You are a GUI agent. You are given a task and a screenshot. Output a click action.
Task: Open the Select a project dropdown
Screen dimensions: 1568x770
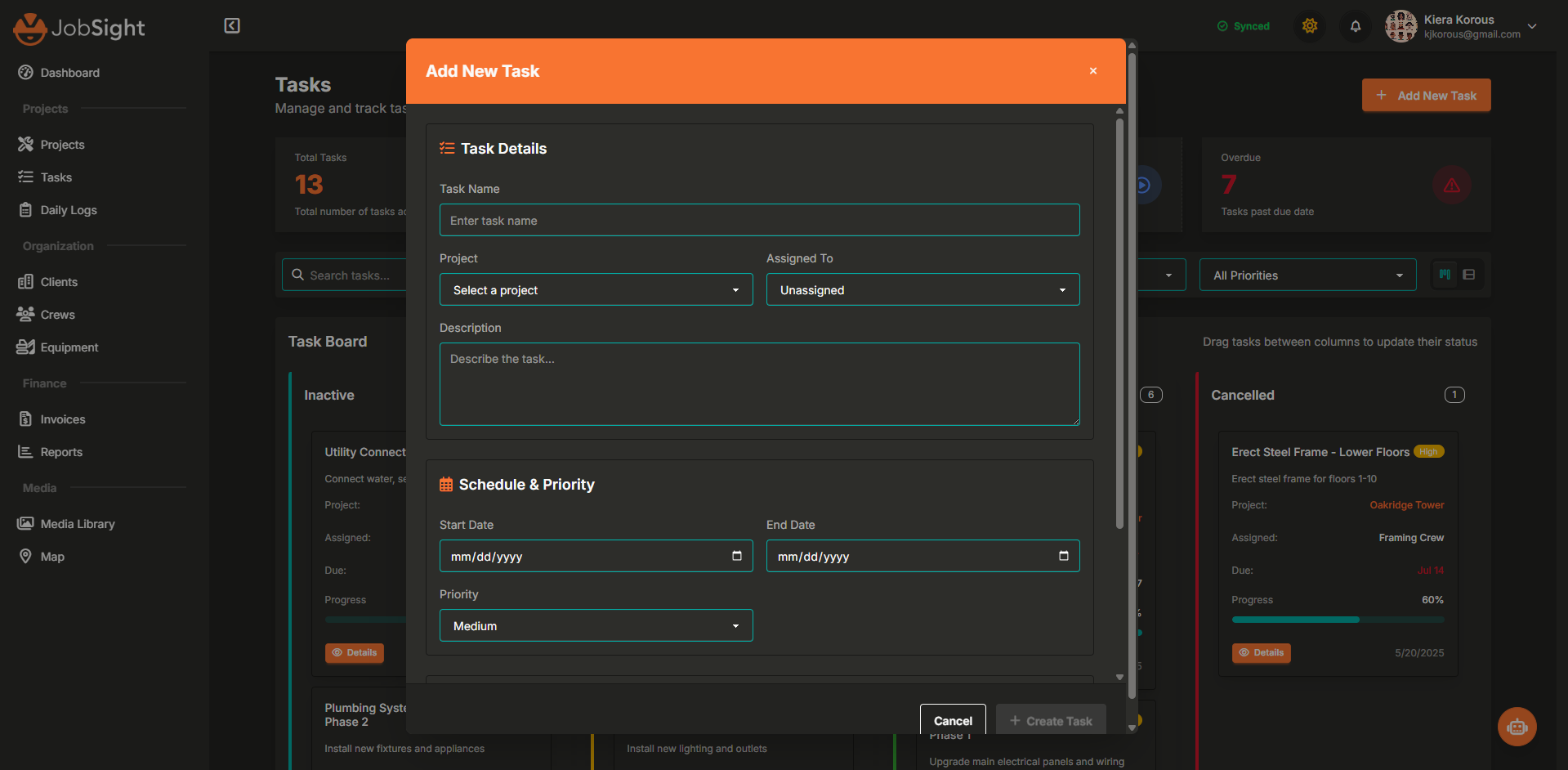[596, 289]
